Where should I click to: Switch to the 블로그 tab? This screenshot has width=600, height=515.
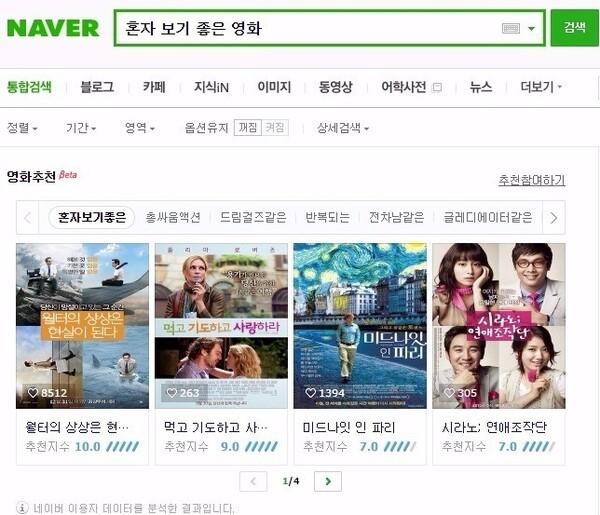tap(97, 87)
